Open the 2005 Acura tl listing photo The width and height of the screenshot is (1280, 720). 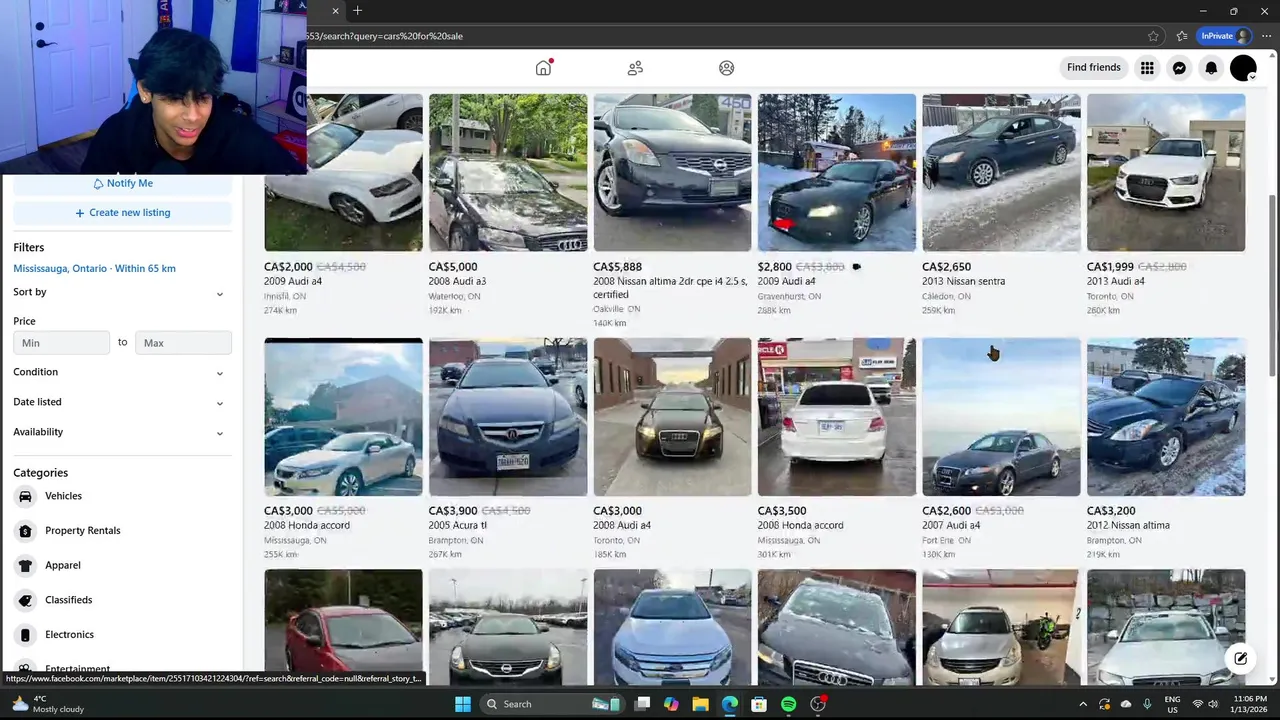(x=508, y=417)
